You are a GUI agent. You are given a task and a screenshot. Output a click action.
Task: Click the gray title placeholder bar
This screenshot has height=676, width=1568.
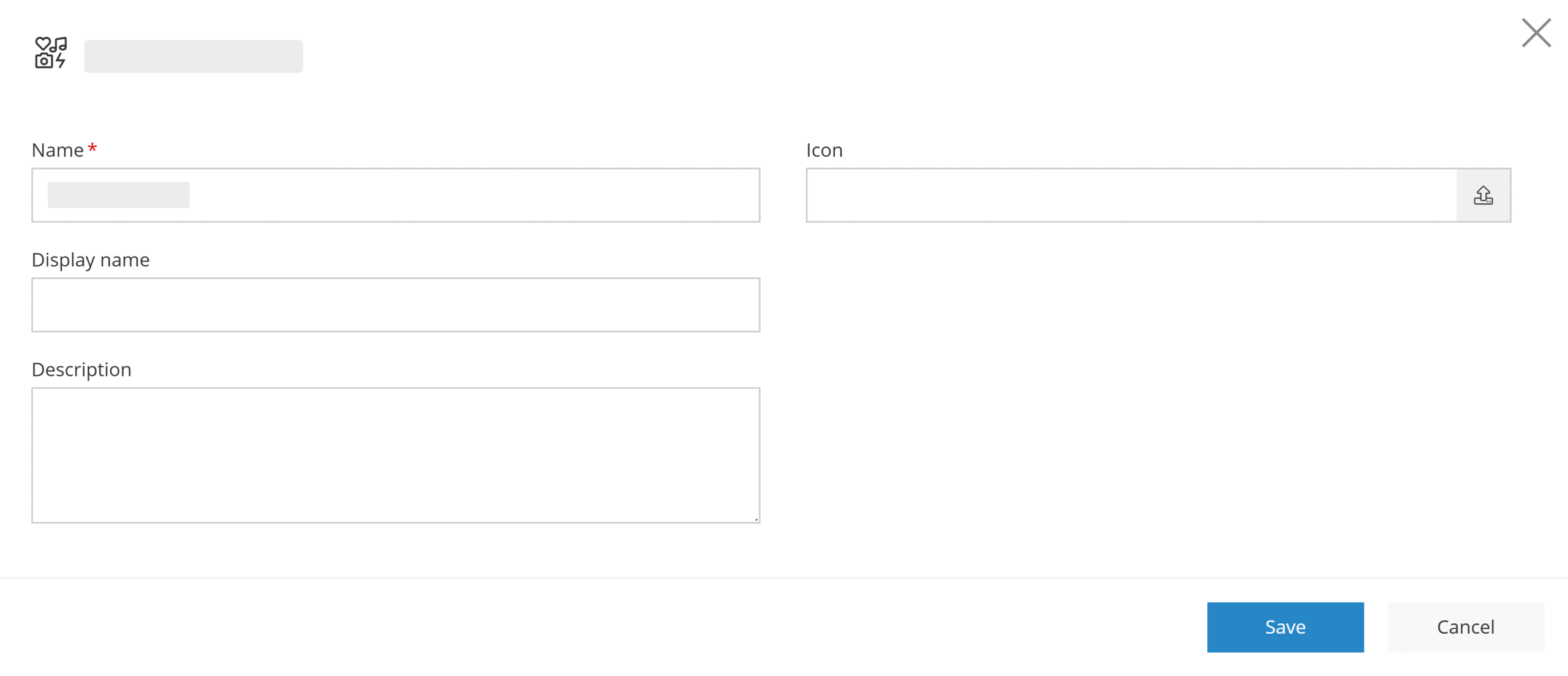[194, 56]
